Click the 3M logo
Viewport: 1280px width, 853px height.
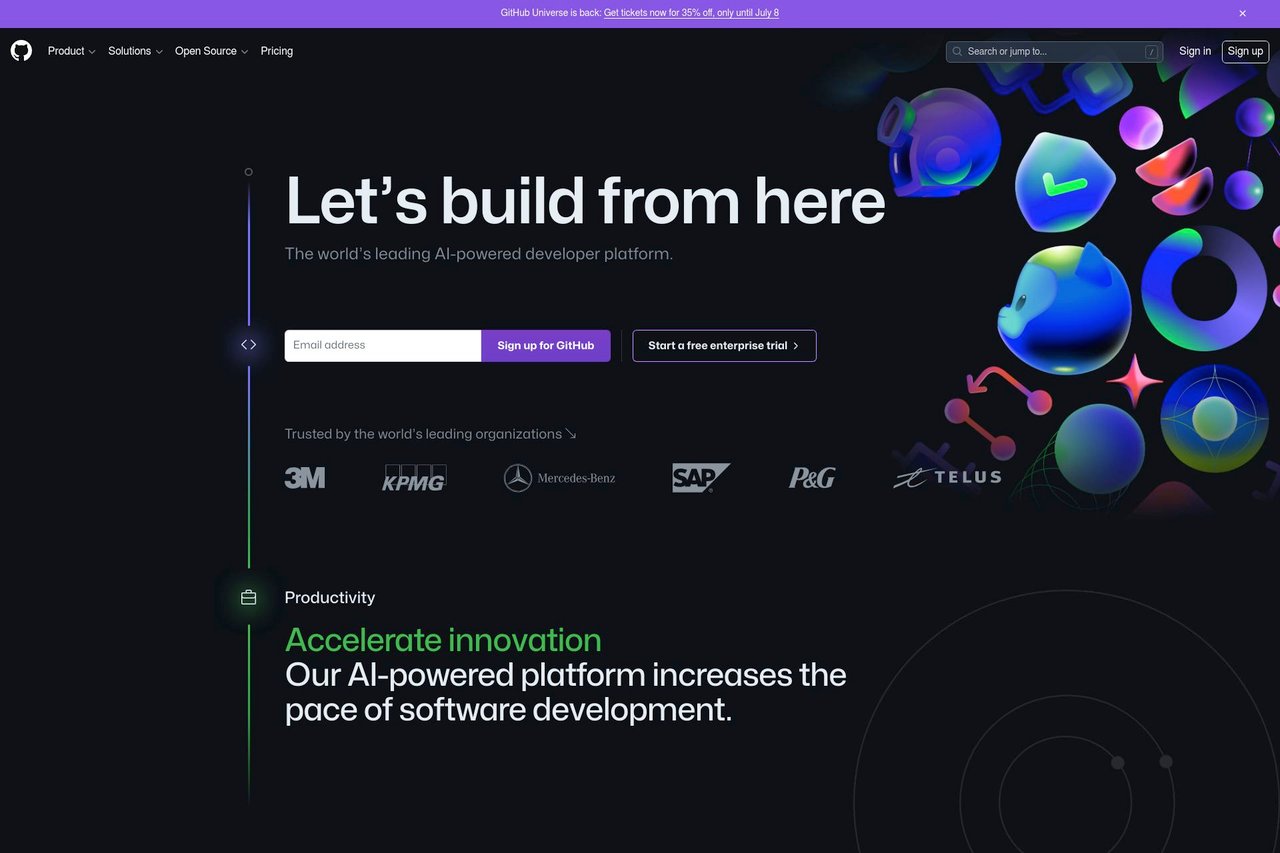(304, 478)
